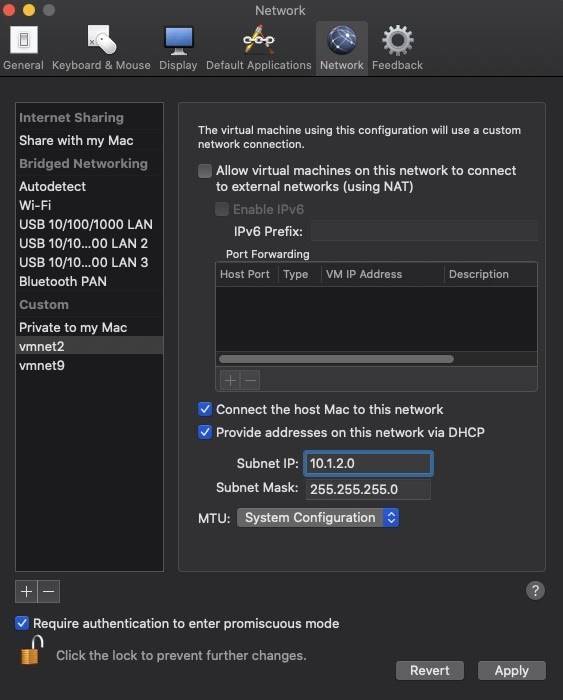Click the Apply button
The width and height of the screenshot is (563, 700).
(x=512, y=671)
